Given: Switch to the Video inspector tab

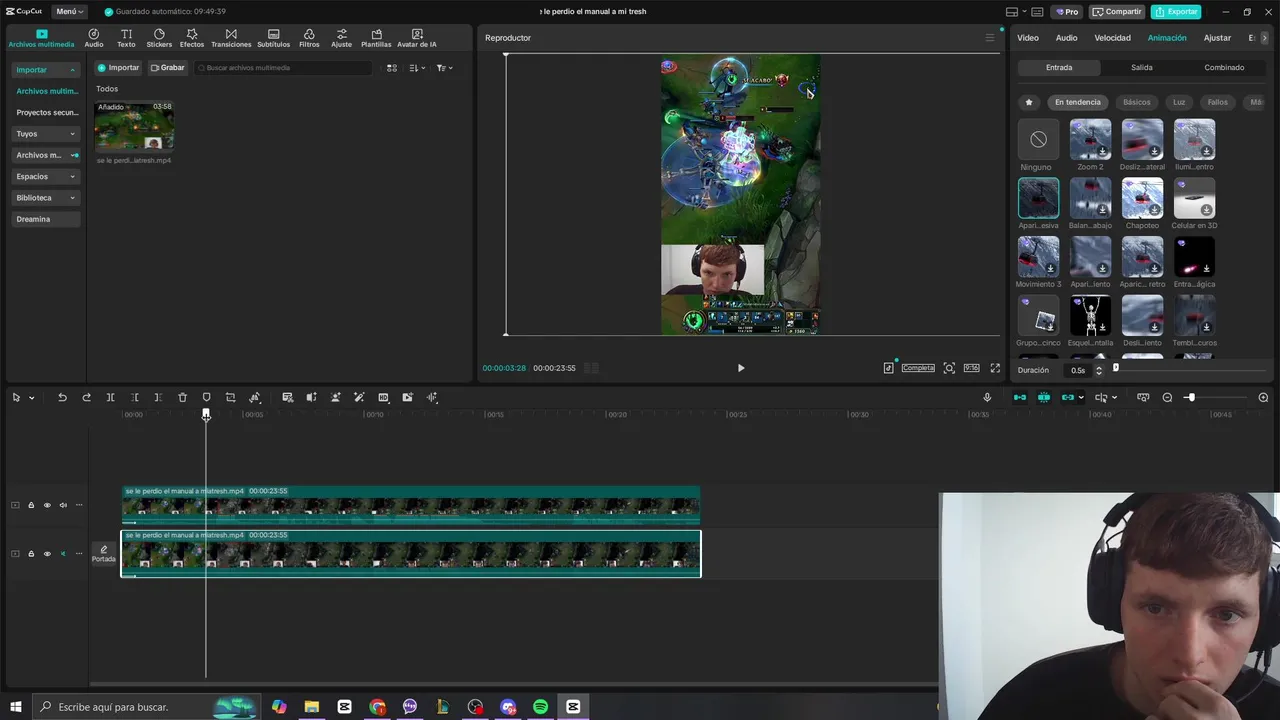Looking at the screenshot, I should pos(1028,38).
